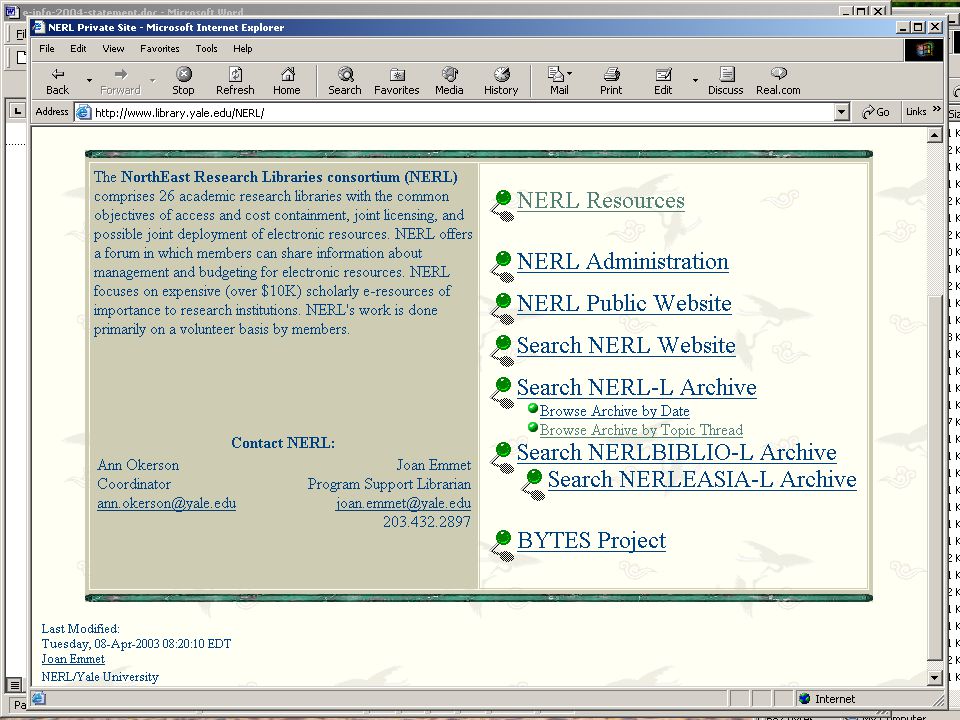This screenshot has height=720, width=960.
Task: Click the page scrollbar down arrow
Action: [934, 677]
